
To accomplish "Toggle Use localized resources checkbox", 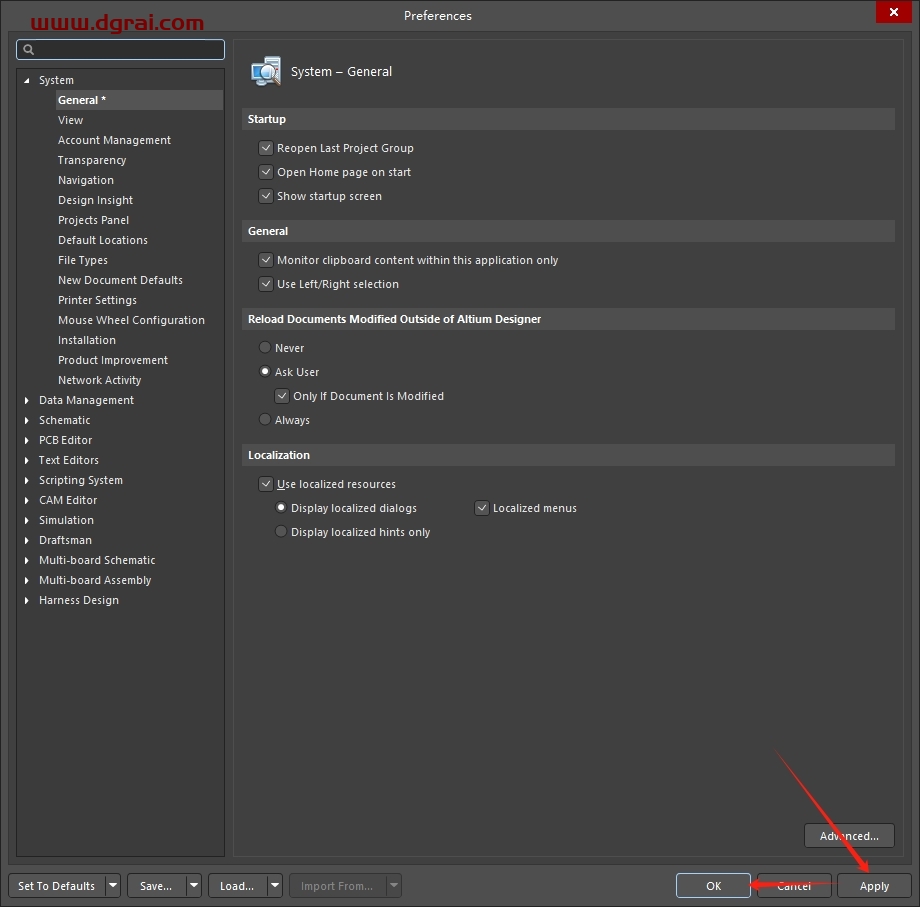I will click(x=266, y=484).
